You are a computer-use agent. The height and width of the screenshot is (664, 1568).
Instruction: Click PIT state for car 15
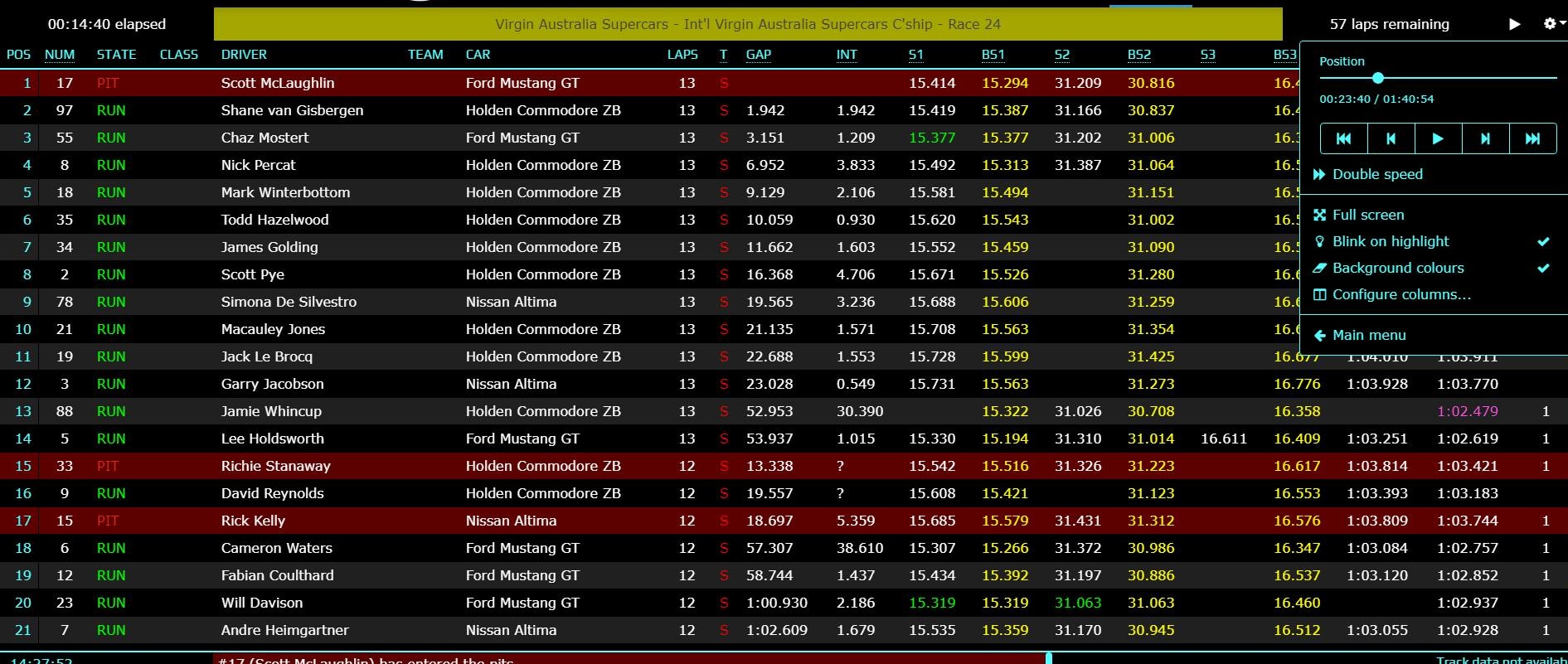pos(108,521)
